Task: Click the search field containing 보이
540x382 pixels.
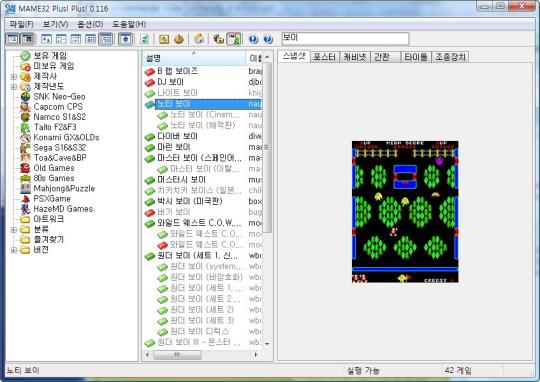Action: (345, 39)
